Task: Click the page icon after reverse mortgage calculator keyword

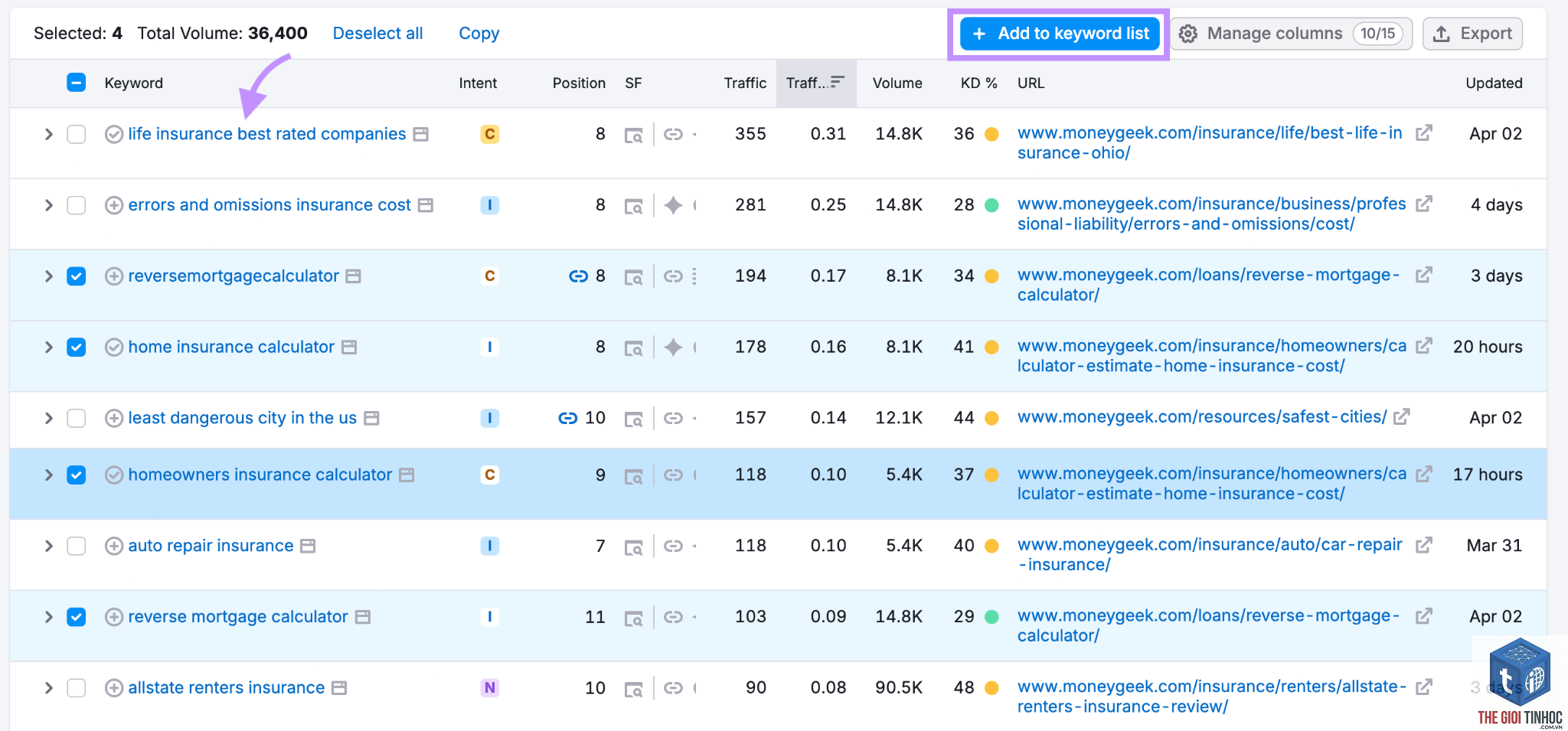Action: coord(363,617)
